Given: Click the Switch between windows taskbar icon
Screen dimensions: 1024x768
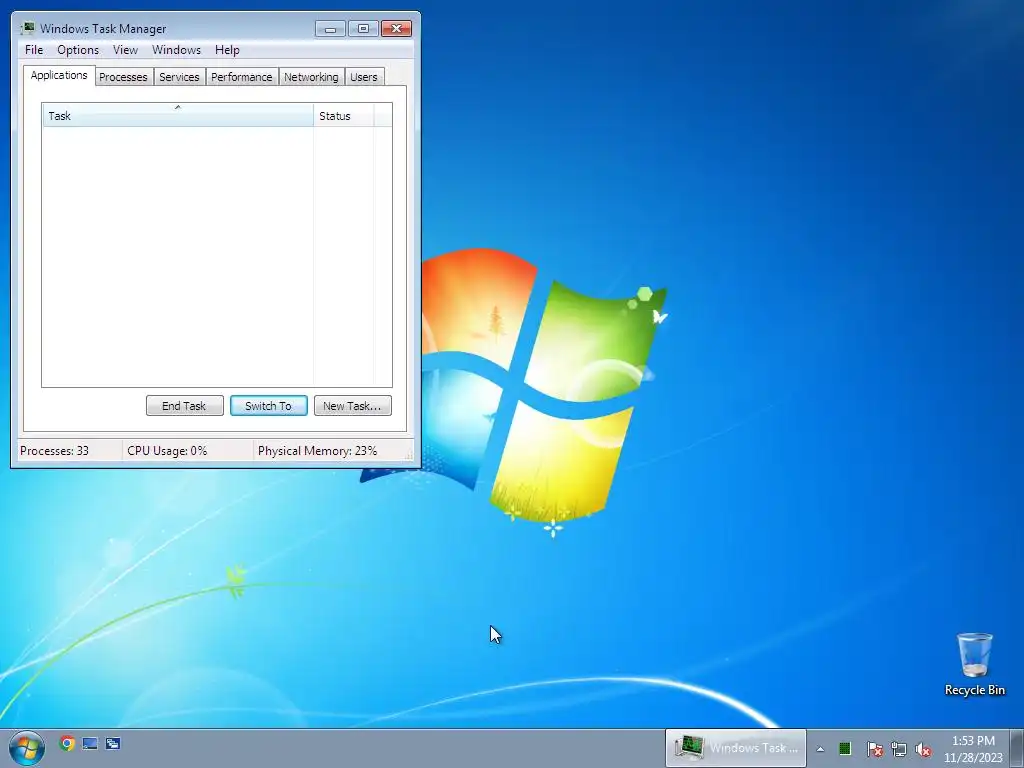Looking at the screenshot, I should pos(113,743).
